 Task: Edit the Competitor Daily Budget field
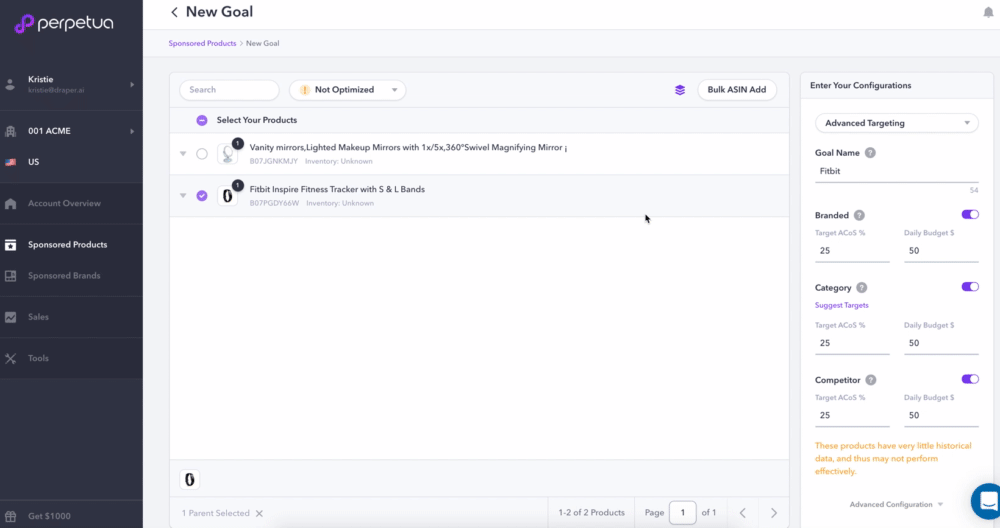click(x=941, y=416)
